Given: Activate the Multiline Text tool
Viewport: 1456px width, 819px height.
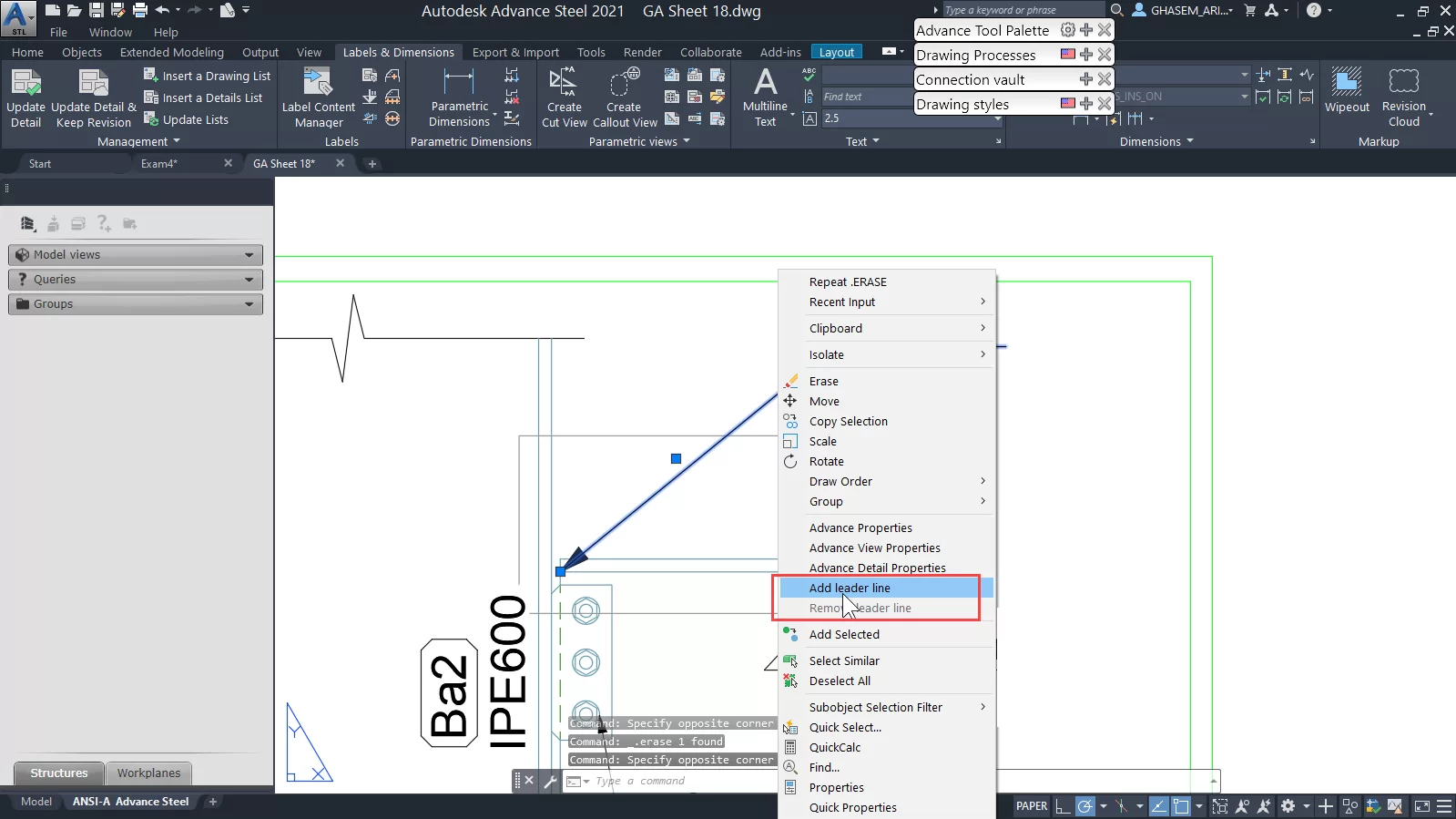Looking at the screenshot, I should 765,97.
